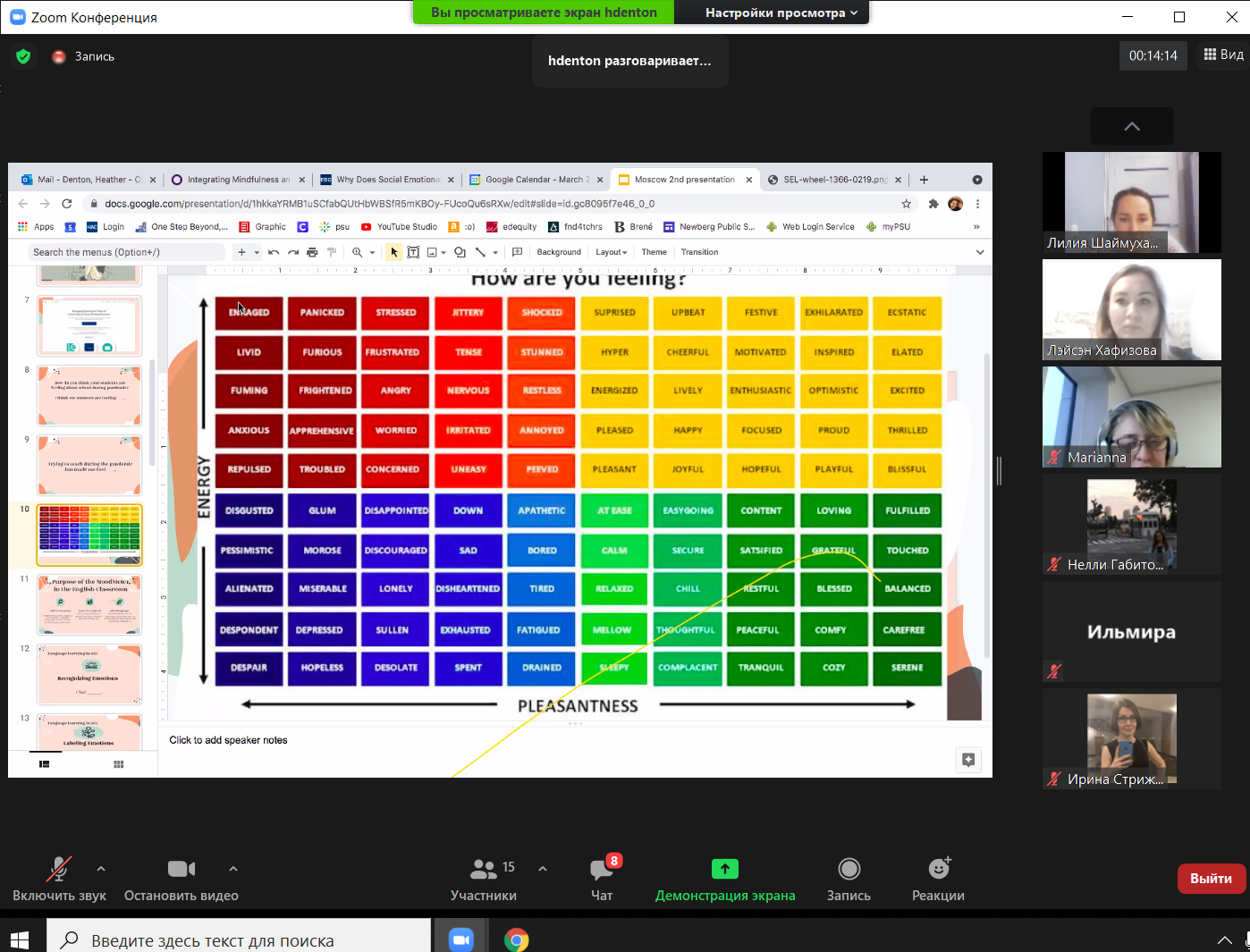Image resolution: width=1250 pixels, height=952 pixels.
Task: Expand the participants options arrow
Action: point(543,868)
